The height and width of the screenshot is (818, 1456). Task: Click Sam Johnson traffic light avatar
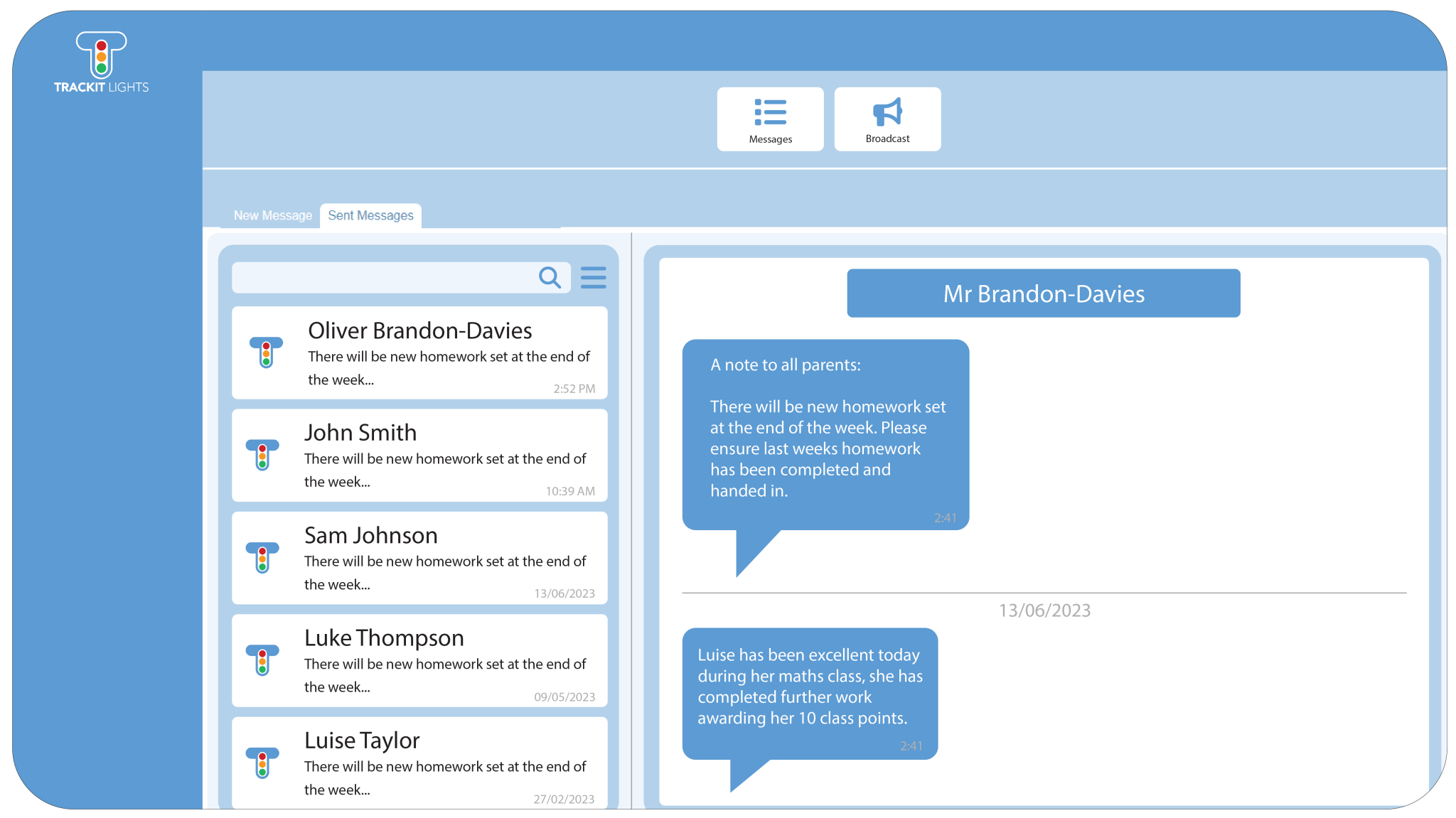(262, 557)
